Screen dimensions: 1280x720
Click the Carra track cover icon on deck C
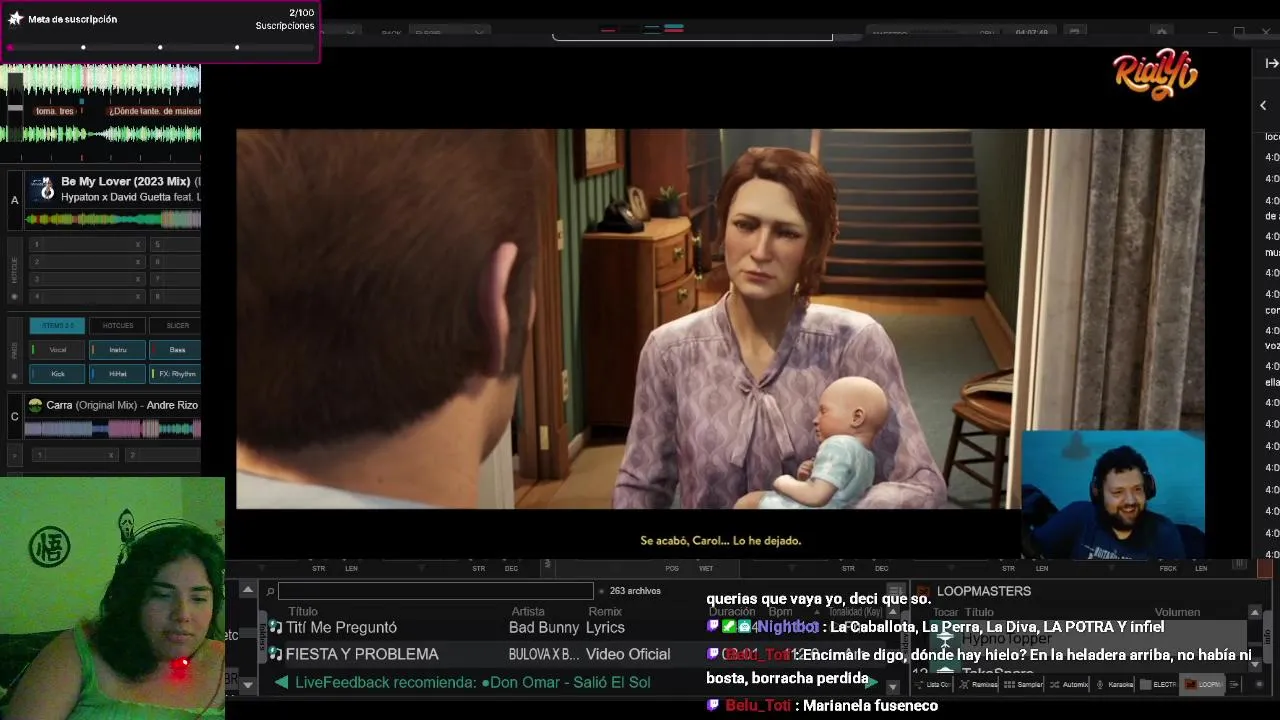point(35,405)
